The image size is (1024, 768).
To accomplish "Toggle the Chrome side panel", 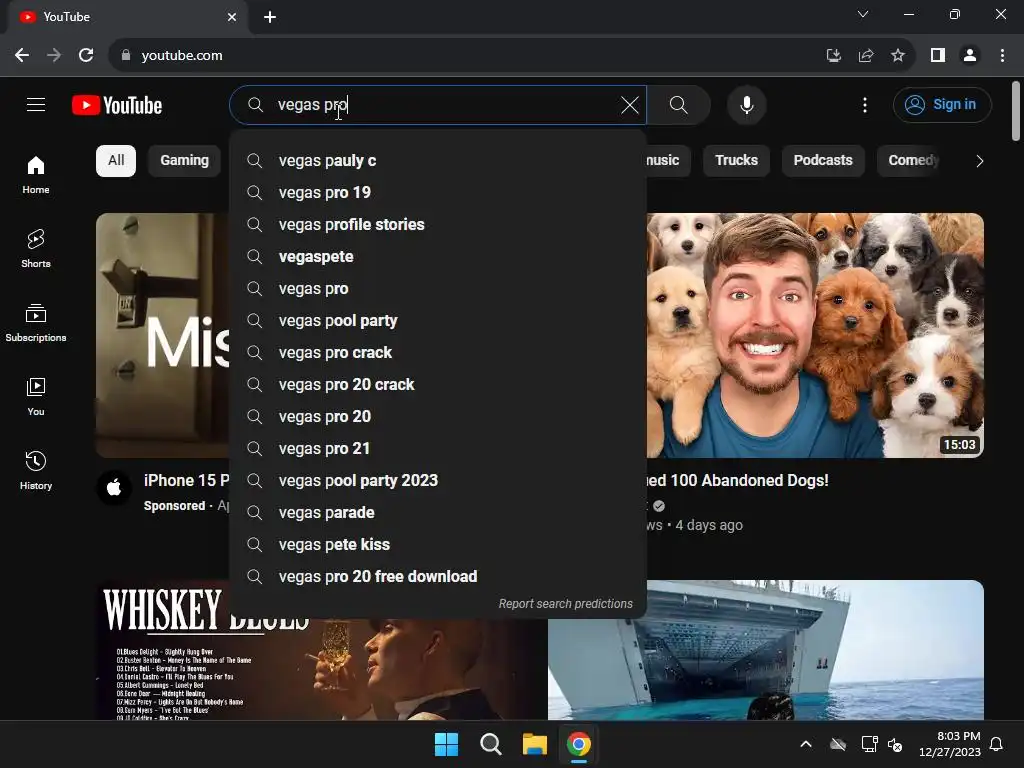I will click(938, 56).
